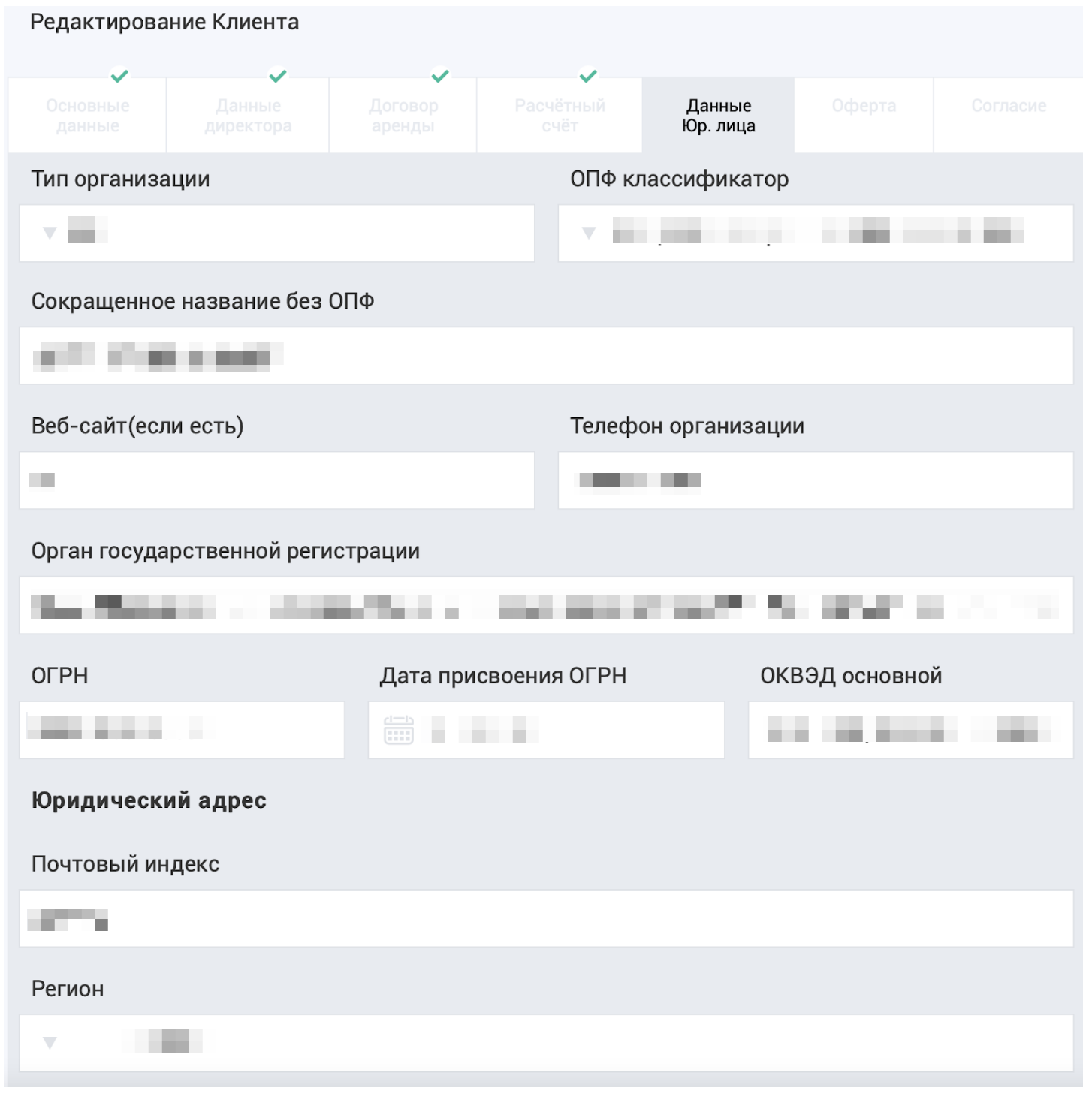Switch to the Основные данные tab

click(87, 116)
